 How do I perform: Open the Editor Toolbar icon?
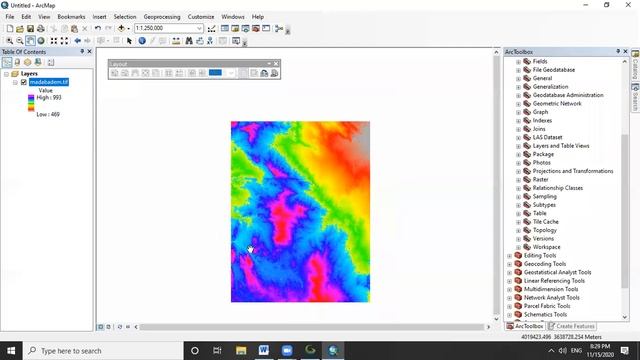tap(211, 29)
